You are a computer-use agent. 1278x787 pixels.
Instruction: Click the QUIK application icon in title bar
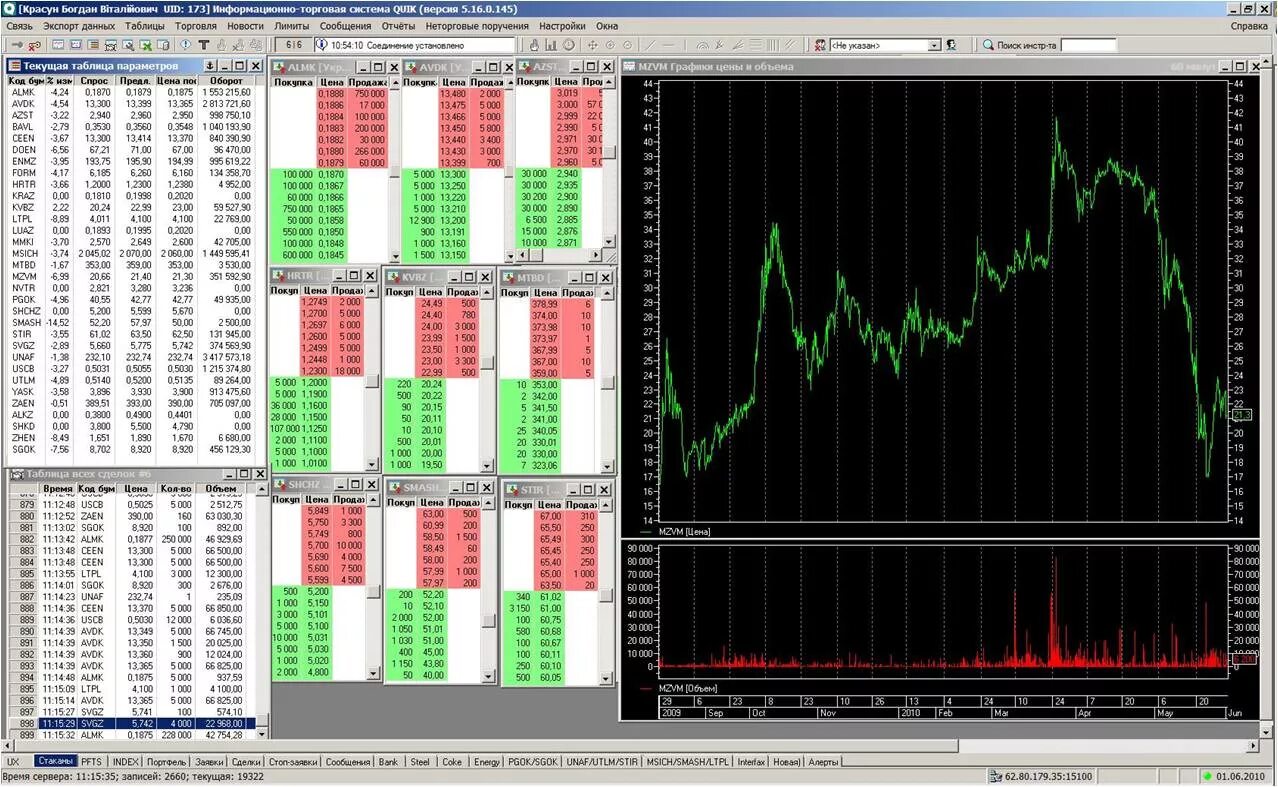pos(9,8)
